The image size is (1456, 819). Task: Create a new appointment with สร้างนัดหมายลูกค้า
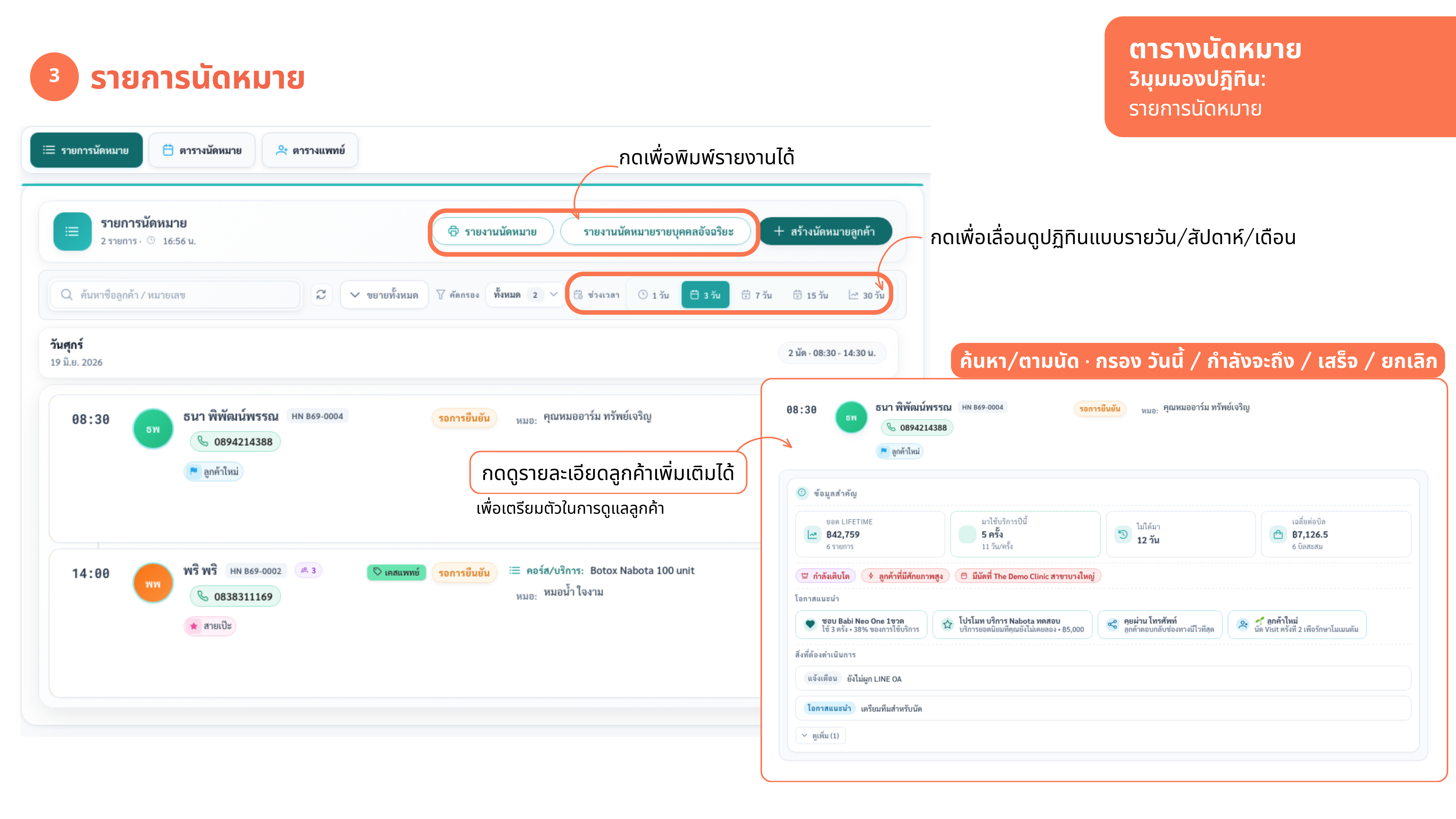click(825, 231)
